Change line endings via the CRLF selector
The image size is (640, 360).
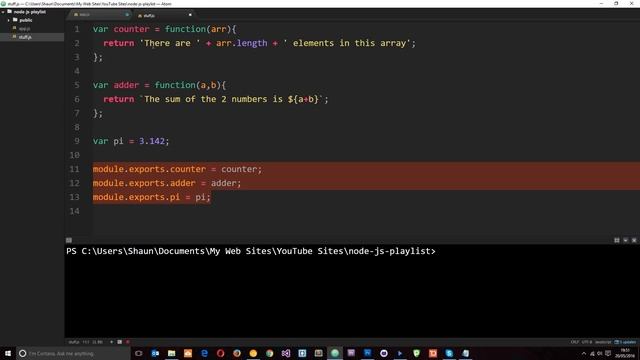coord(575,342)
